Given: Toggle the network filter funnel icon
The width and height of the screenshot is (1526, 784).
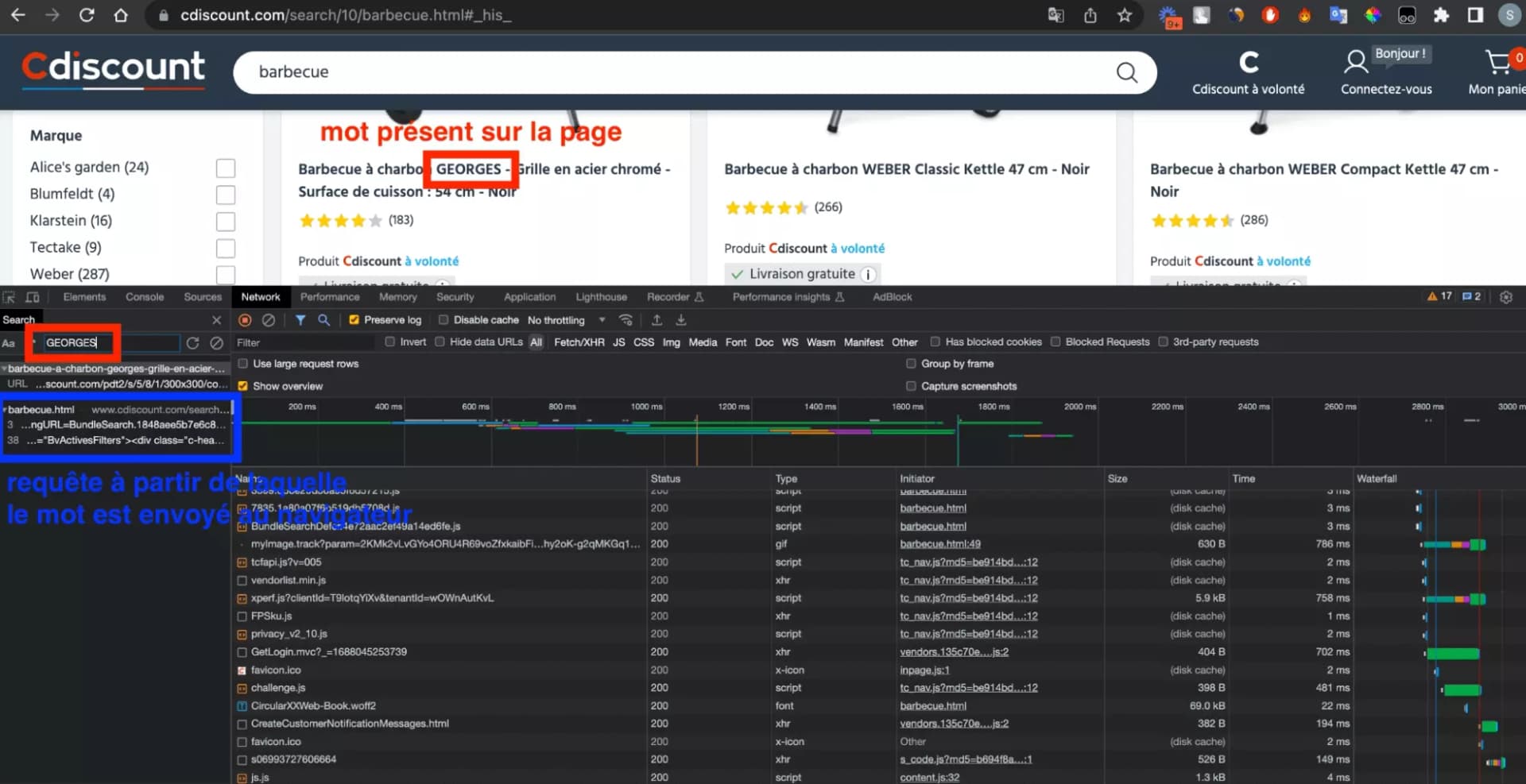Looking at the screenshot, I should pyautogui.click(x=300, y=320).
